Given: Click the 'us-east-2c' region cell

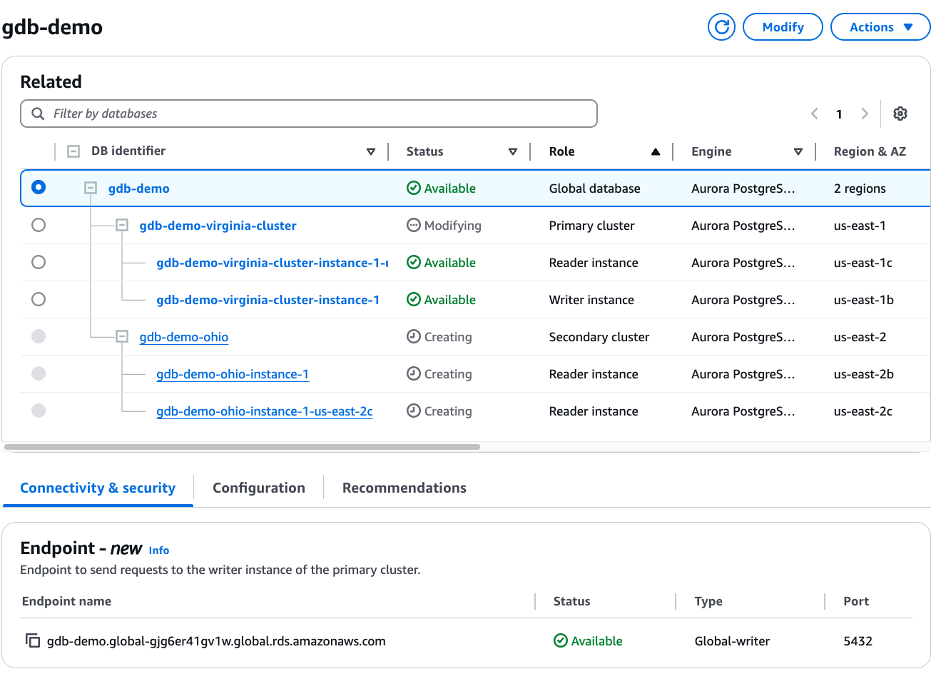Looking at the screenshot, I should click(x=863, y=411).
